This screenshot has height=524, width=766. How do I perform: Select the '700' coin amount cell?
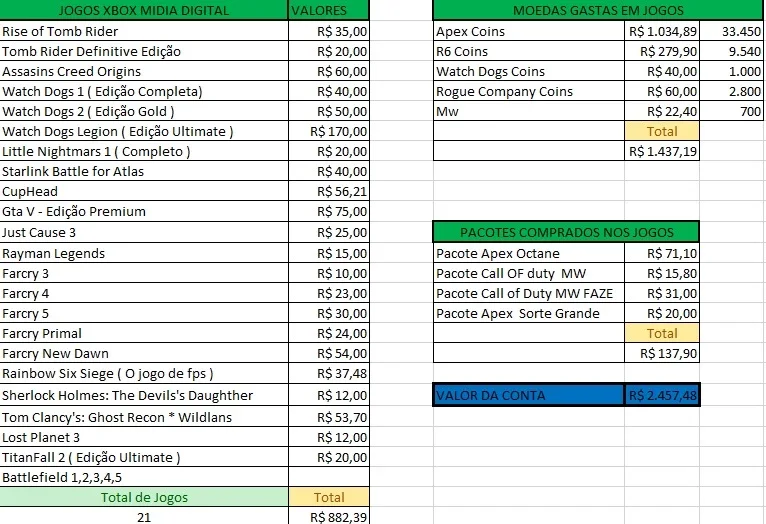click(731, 111)
